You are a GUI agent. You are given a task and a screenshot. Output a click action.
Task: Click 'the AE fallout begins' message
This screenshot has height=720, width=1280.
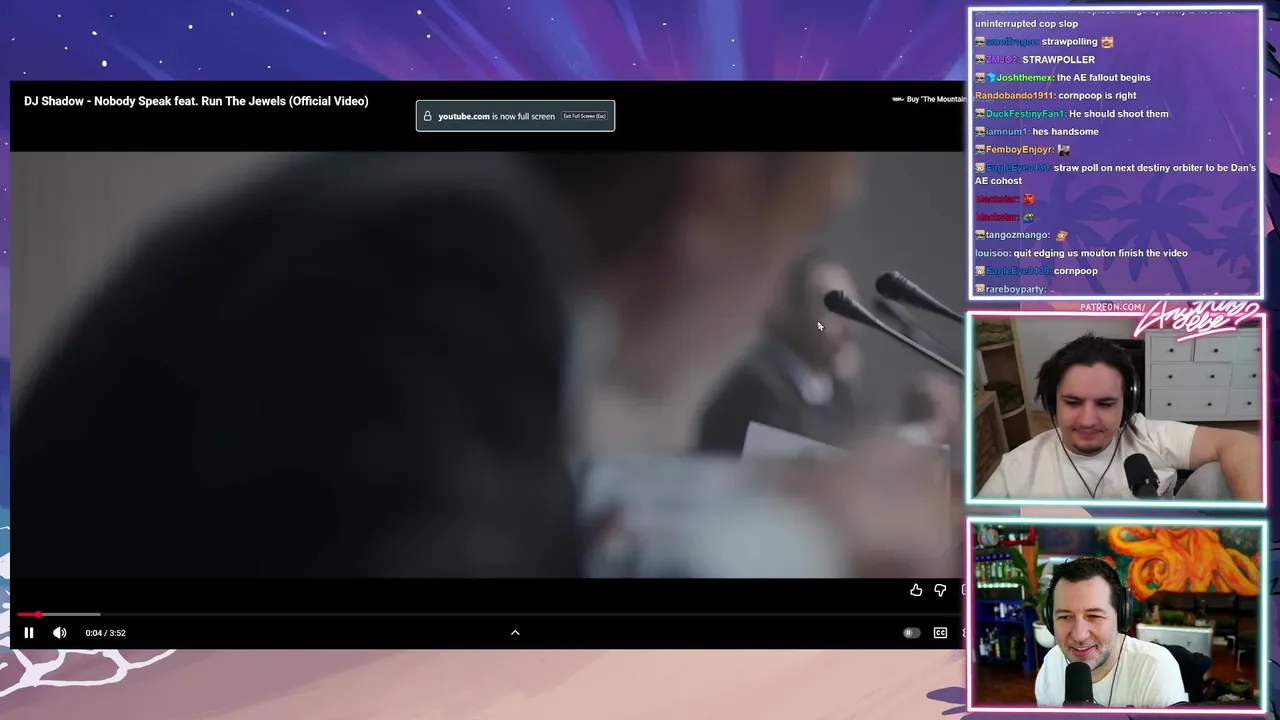tap(1104, 78)
